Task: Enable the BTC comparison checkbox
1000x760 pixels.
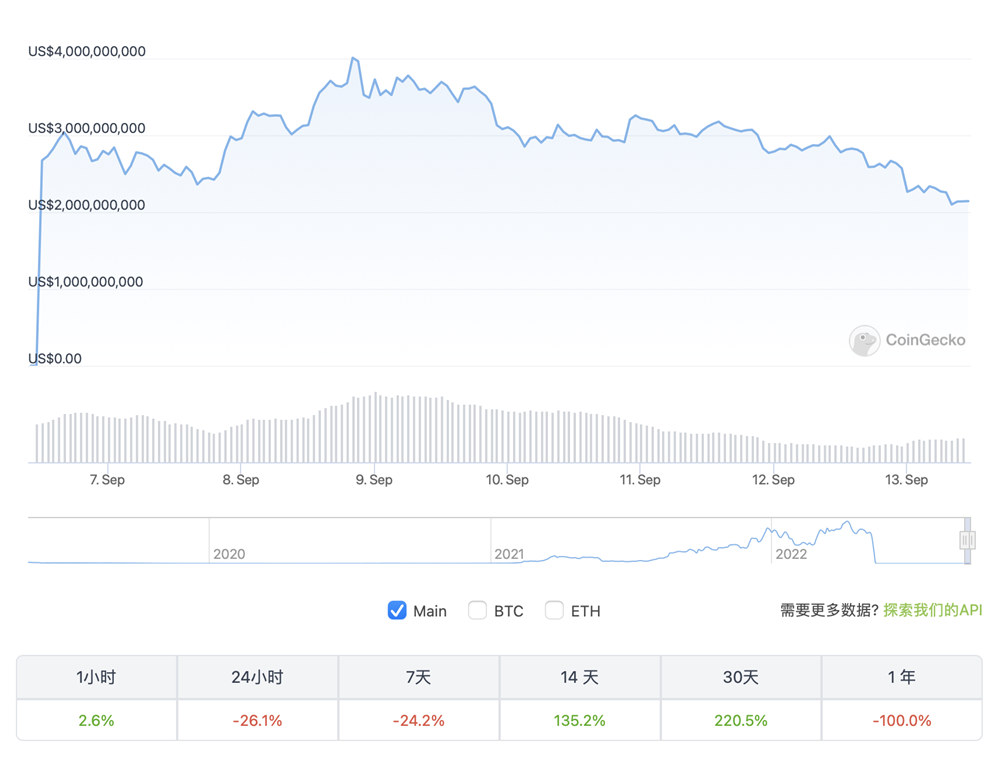Action: (478, 610)
